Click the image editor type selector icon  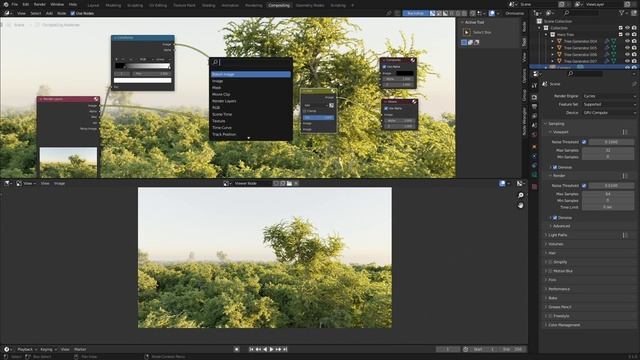click(7, 183)
